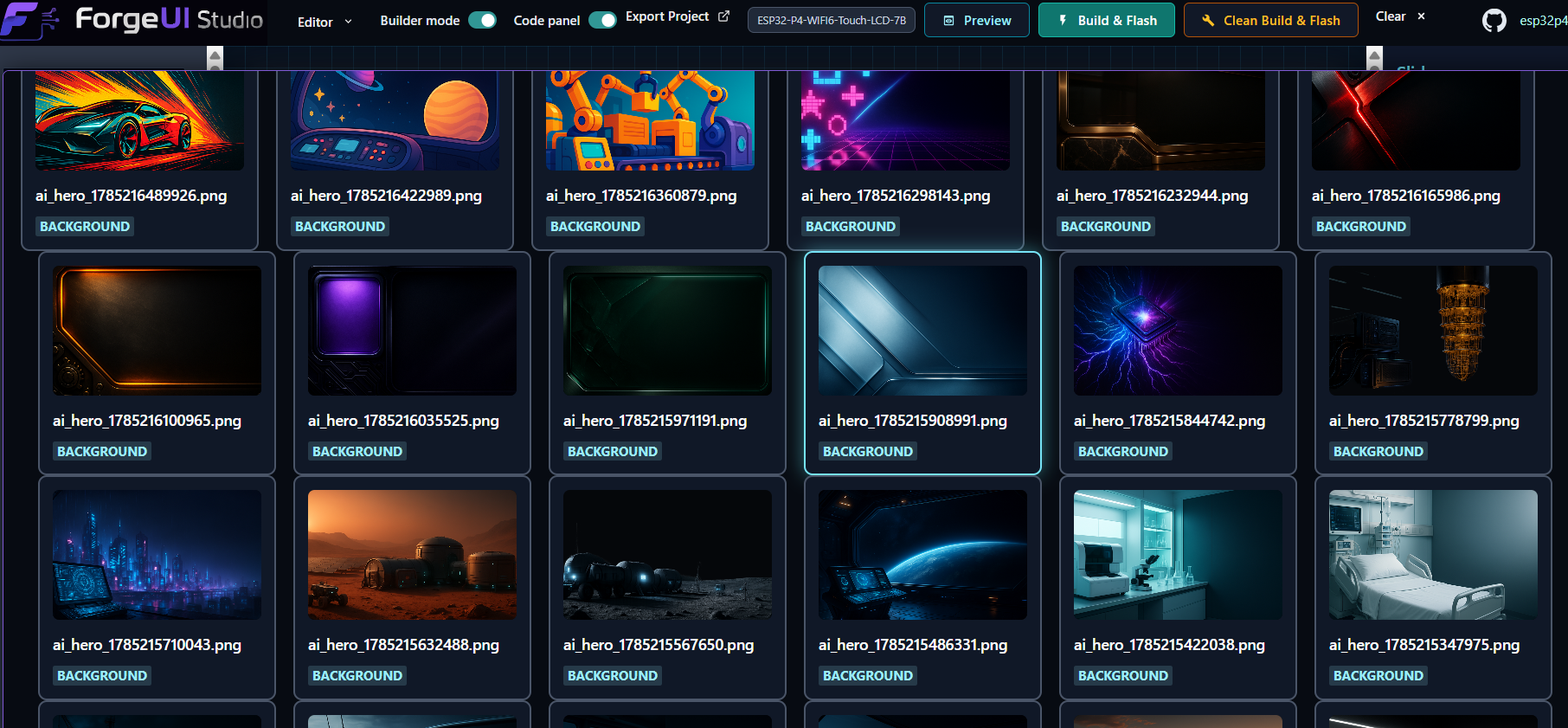Select the laboratory thumbnail ai_hero_1785215422038

tap(1178, 555)
